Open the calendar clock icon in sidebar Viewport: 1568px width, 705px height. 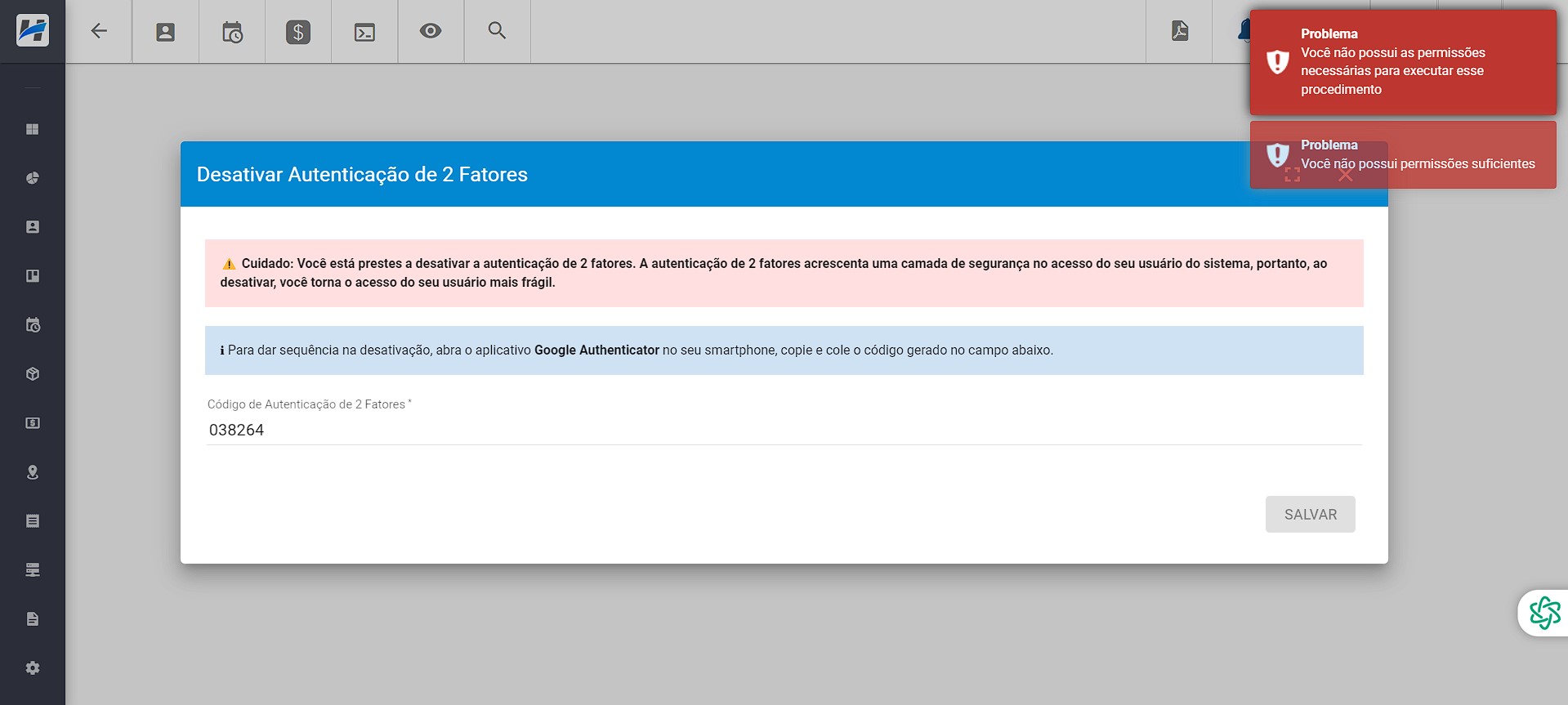coord(33,325)
